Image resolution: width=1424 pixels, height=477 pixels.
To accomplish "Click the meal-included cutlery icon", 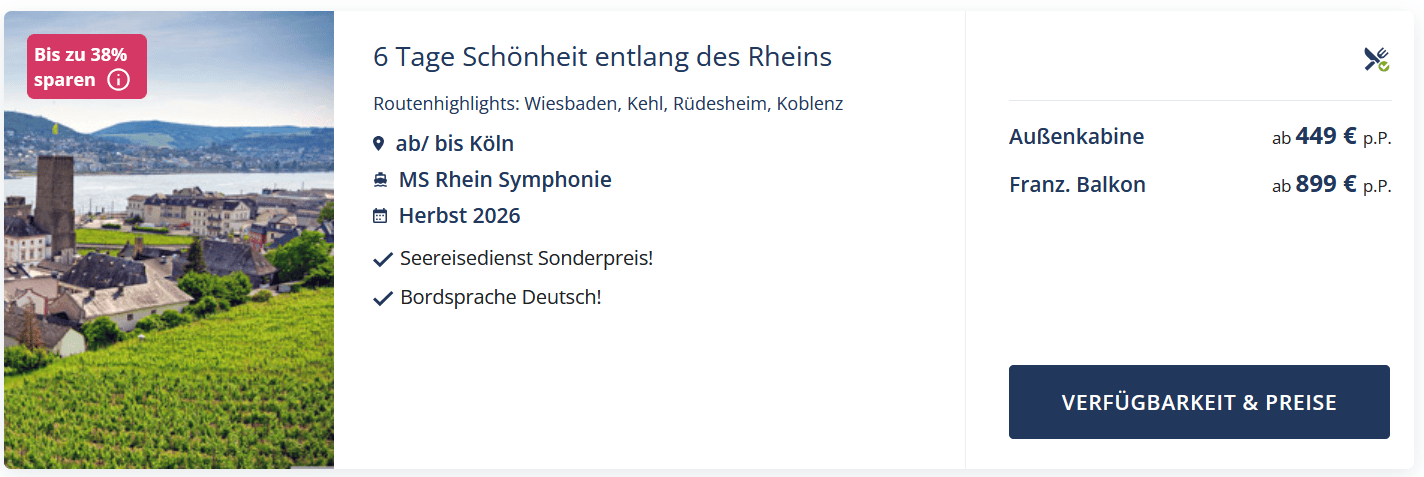I will point(1377,59).
